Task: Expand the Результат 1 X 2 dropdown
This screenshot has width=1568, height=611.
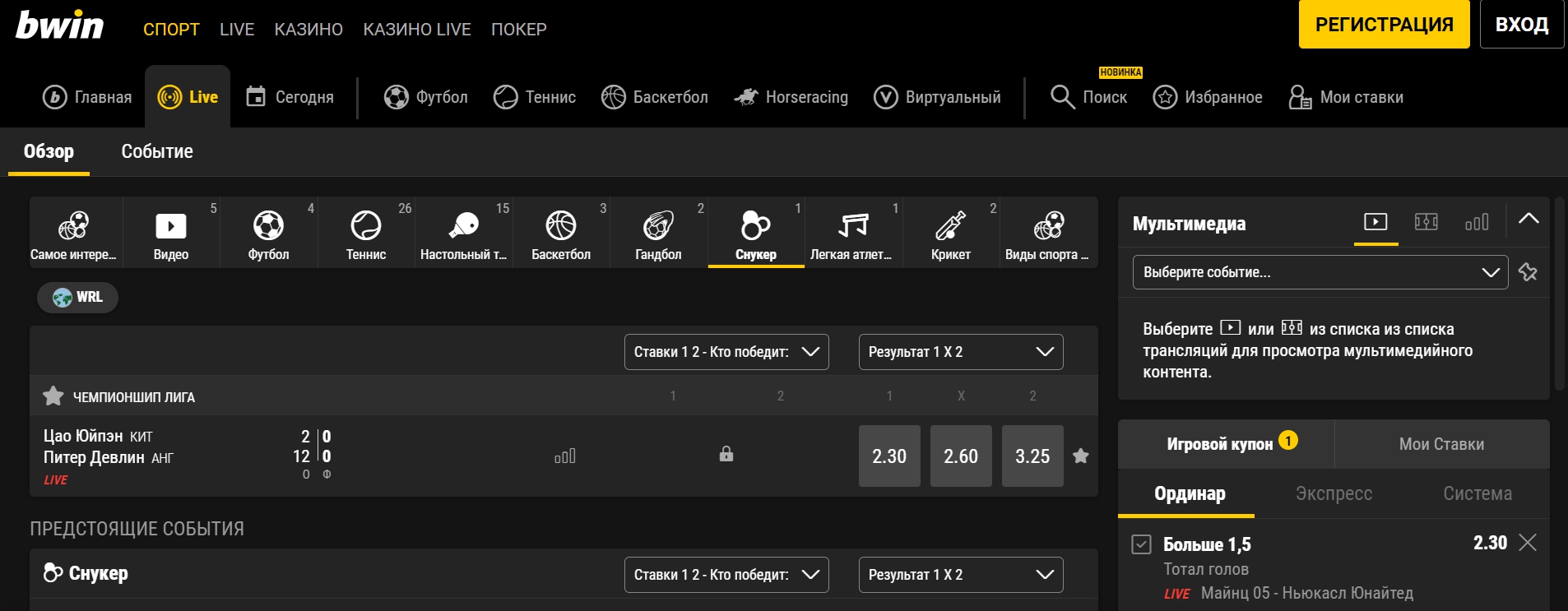Action: pos(959,351)
